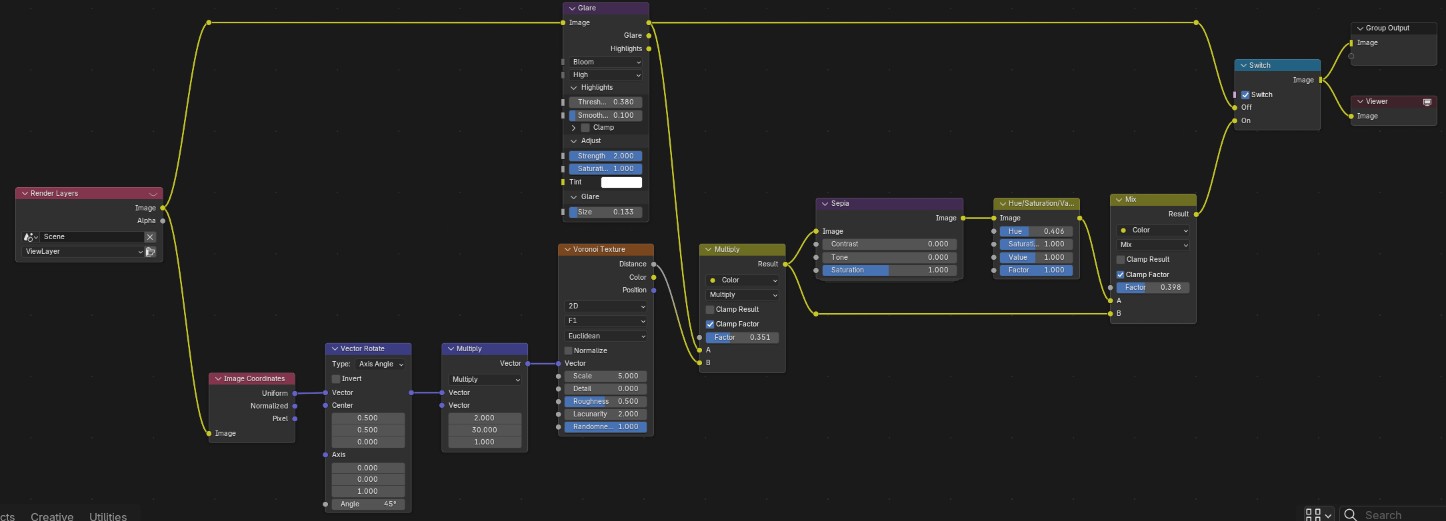Click the Smoothness 0.100 slider
Image resolution: width=1446 pixels, height=521 pixels.
(606, 115)
